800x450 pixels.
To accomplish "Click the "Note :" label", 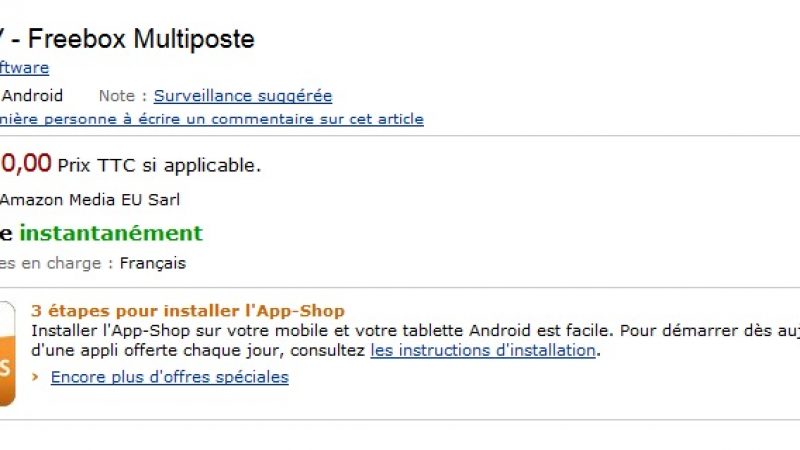I will click(x=122, y=96).
